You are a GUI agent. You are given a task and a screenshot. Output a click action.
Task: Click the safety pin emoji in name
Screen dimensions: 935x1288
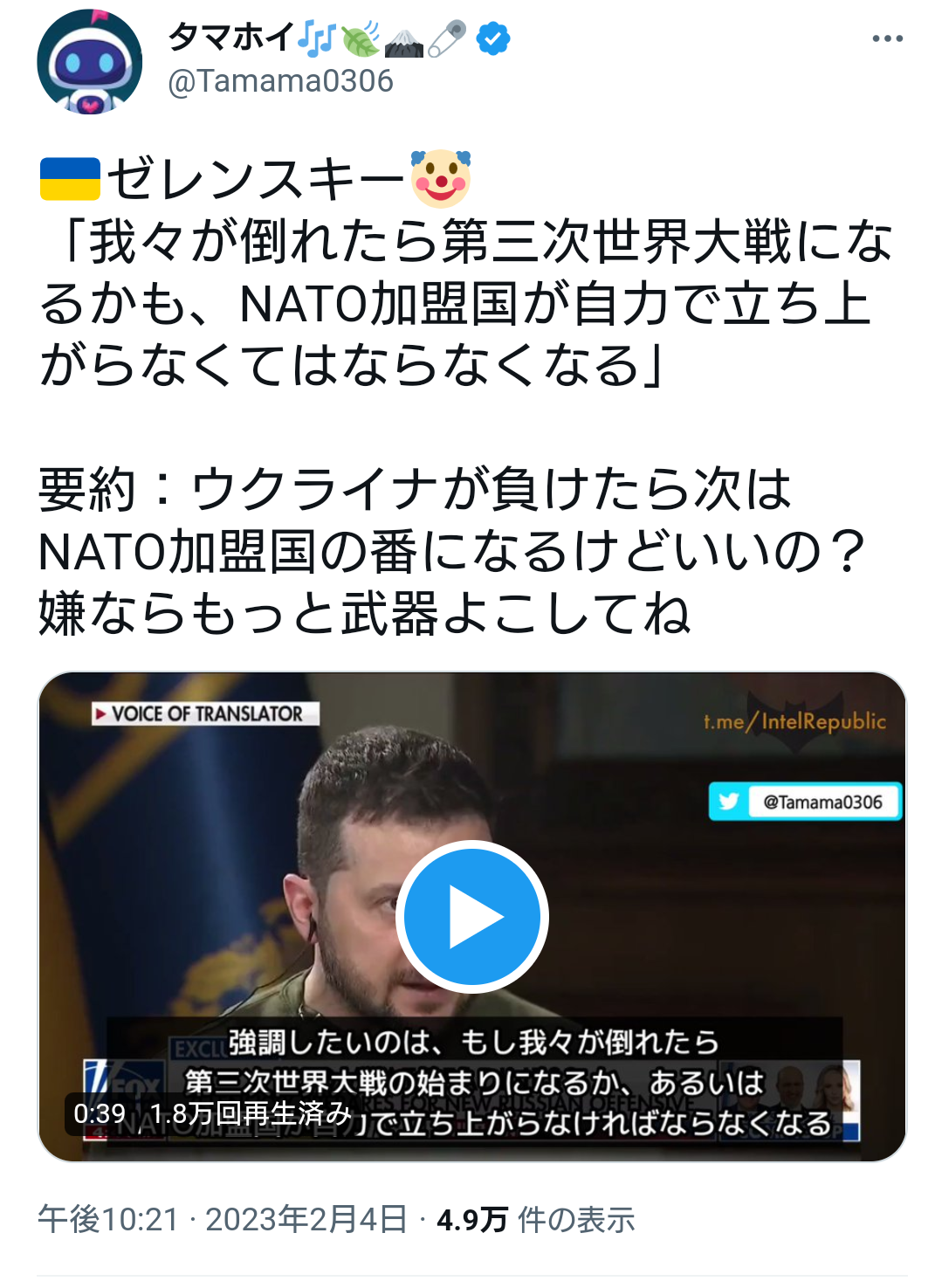click(x=447, y=38)
